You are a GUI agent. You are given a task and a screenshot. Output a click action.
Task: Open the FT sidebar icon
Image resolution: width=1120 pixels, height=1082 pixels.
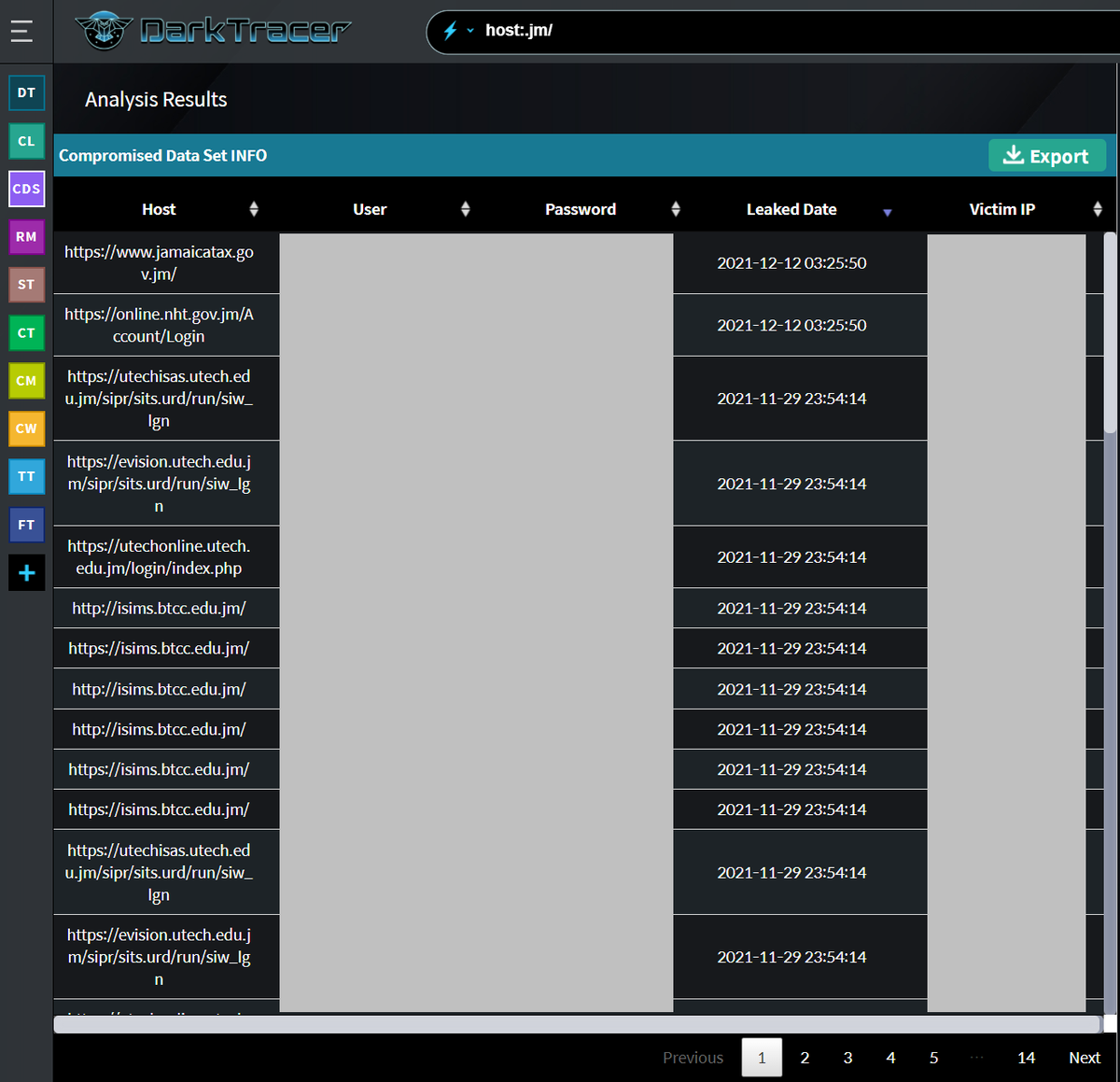[26, 525]
